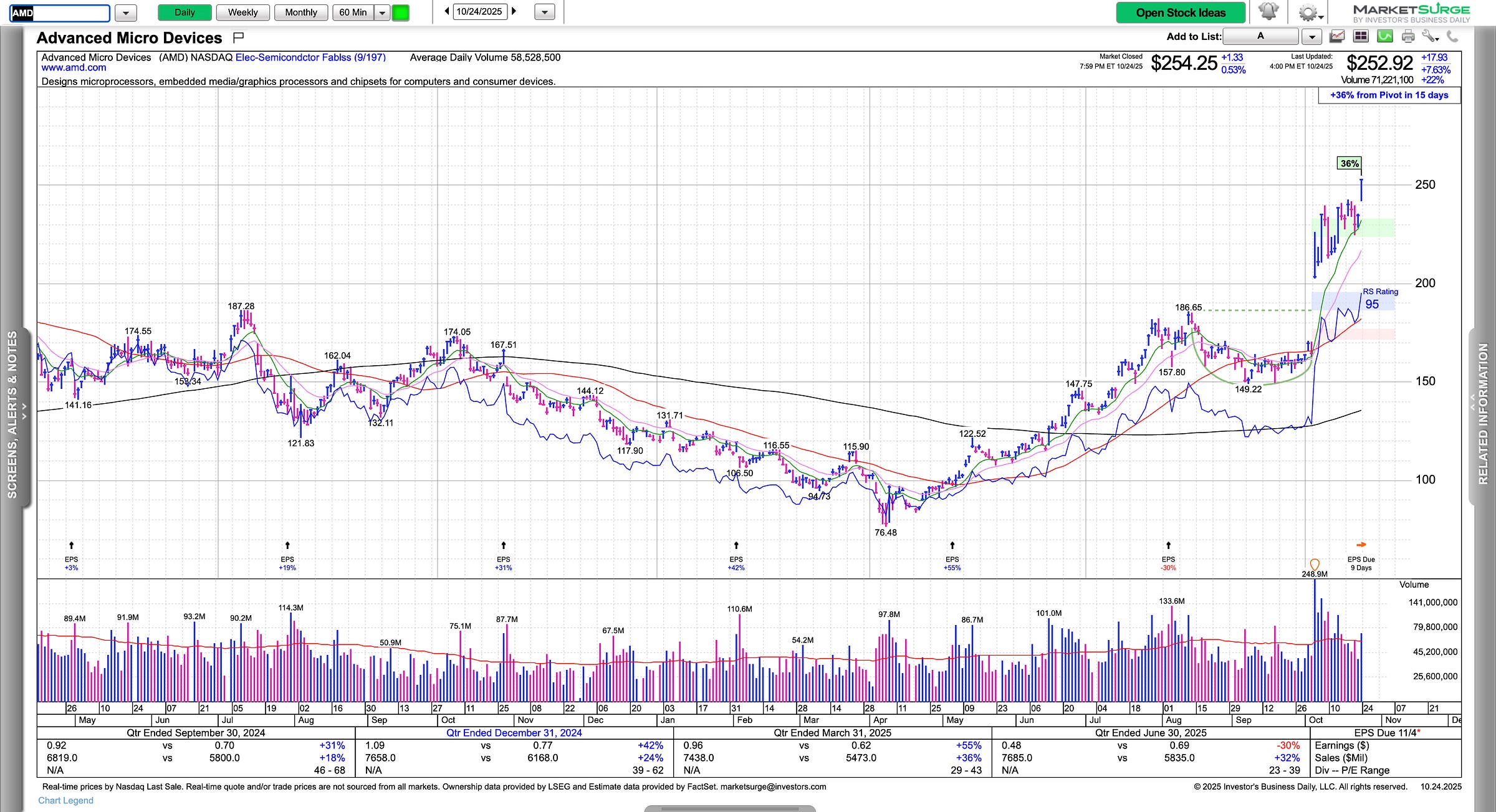Click the AMD symbol input field
The width and height of the screenshot is (1496, 812).
tap(59, 12)
